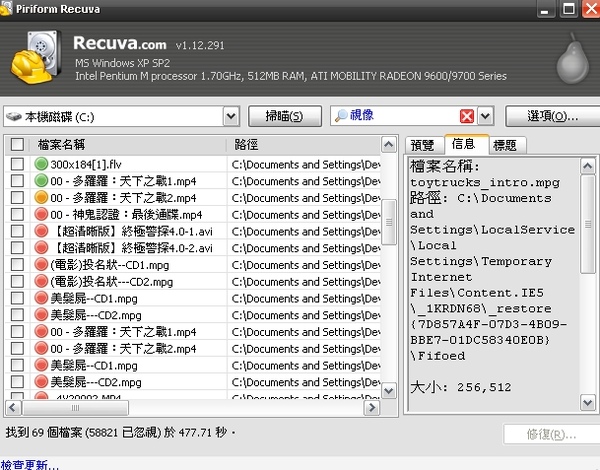
Task: Click the red status dot for (電影)投名狀--CD1.mpg
Action: pyautogui.click(x=41, y=264)
